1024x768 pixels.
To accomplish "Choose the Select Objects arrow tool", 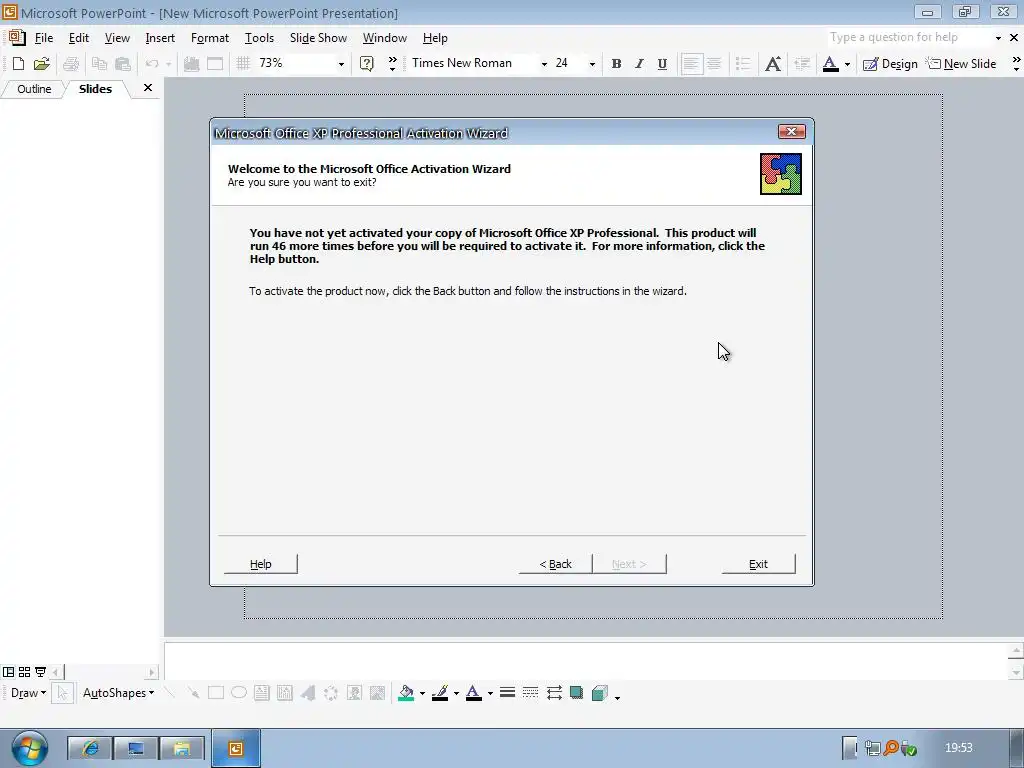I will [62, 693].
